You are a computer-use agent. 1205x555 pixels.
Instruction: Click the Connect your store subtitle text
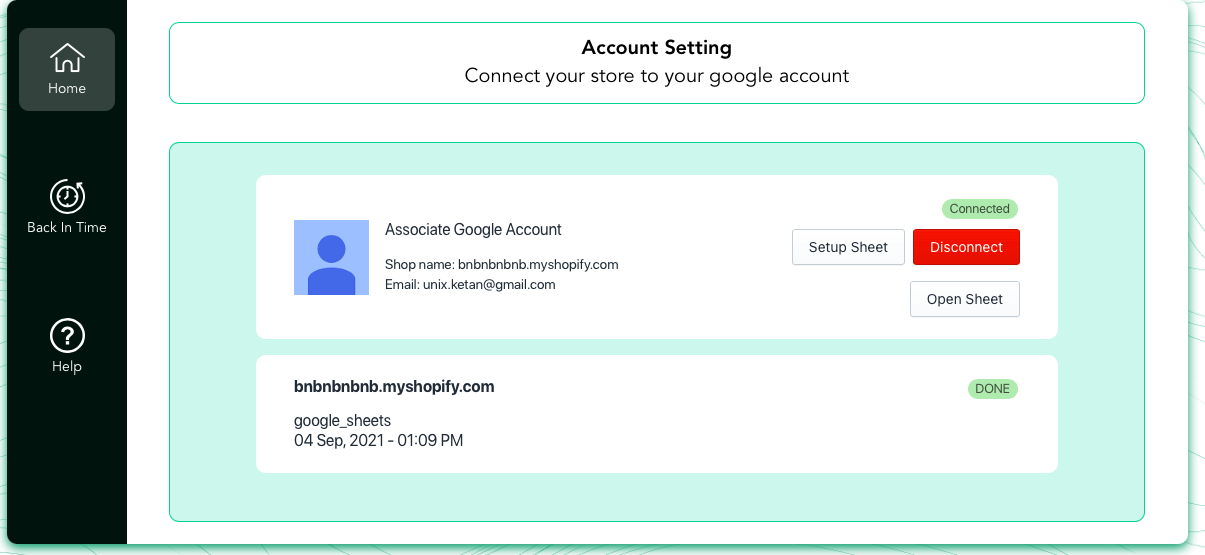click(x=656, y=76)
